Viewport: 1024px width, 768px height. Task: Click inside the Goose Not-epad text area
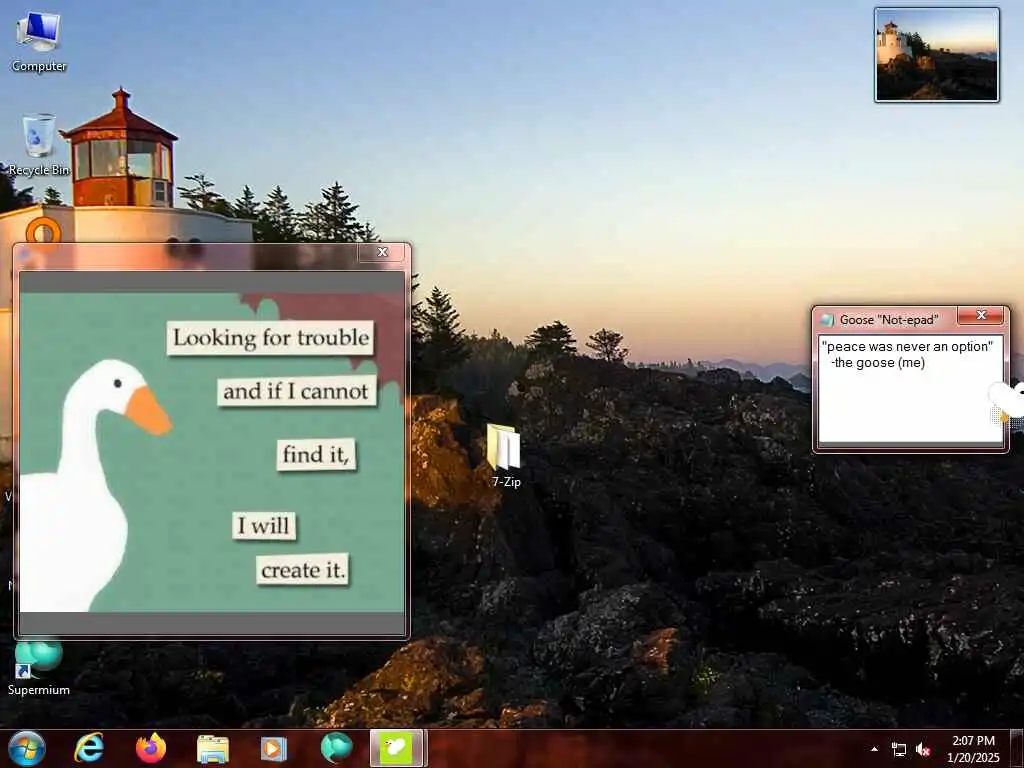point(910,390)
